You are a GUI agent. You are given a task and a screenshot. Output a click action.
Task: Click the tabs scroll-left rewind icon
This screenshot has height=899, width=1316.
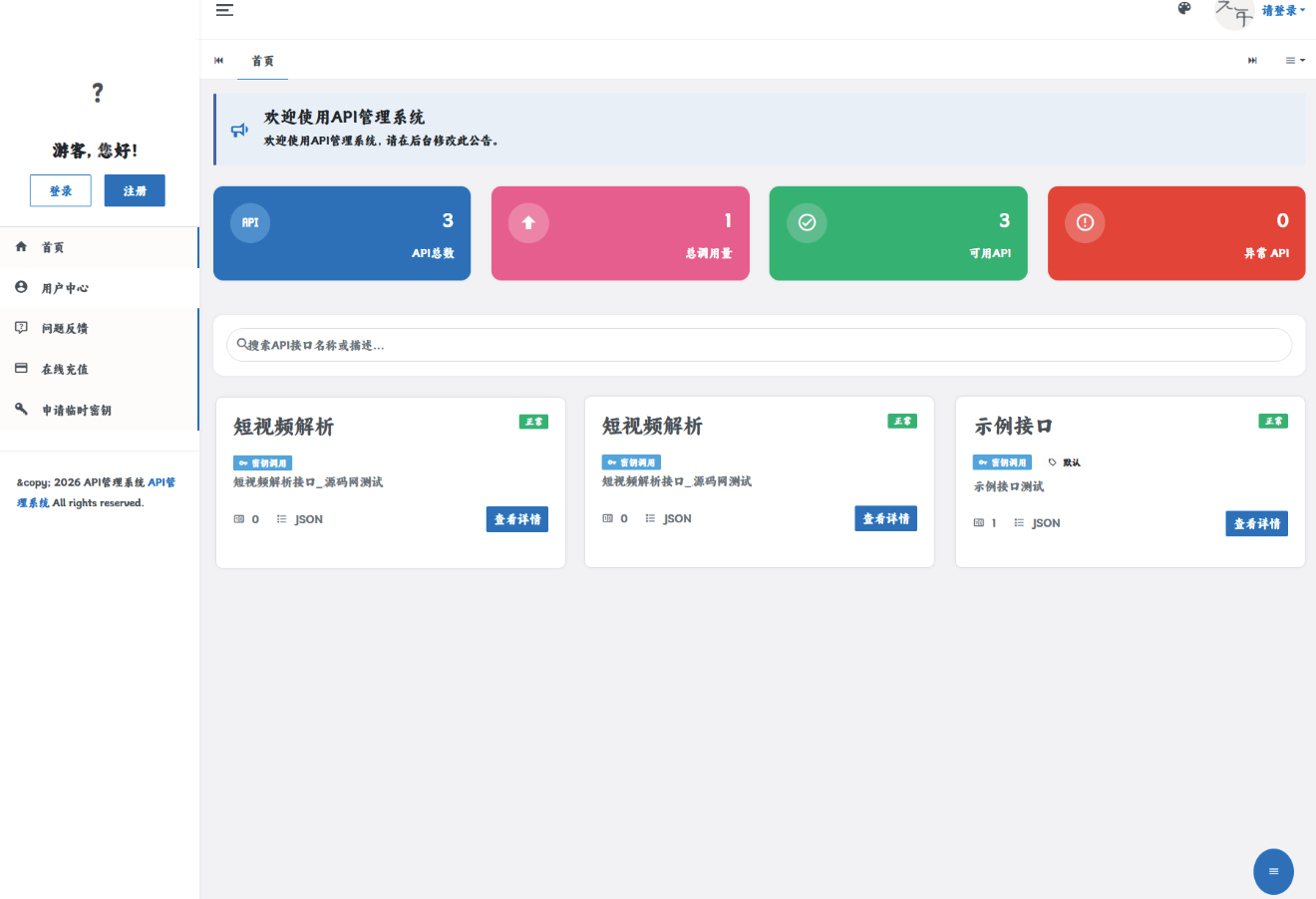[x=218, y=60]
